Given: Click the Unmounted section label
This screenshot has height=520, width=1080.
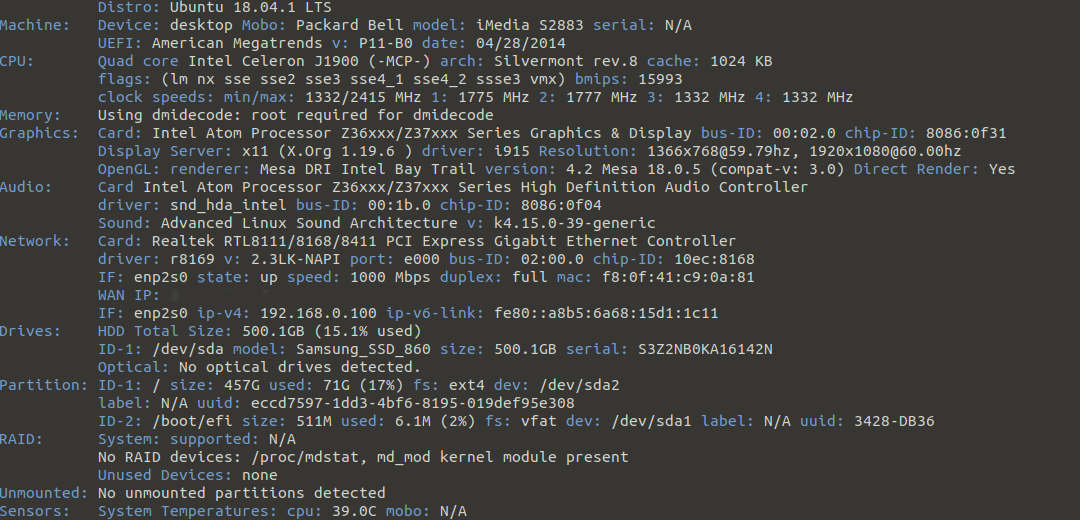Looking at the screenshot, I should coord(44,493).
